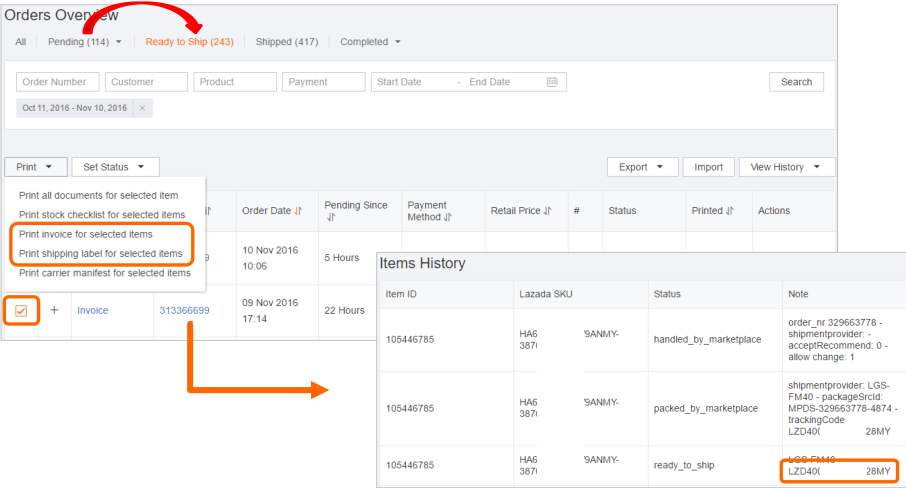This screenshot has width=906, height=488.
Task: Expand the Export dropdown
Action: click(642, 167)
